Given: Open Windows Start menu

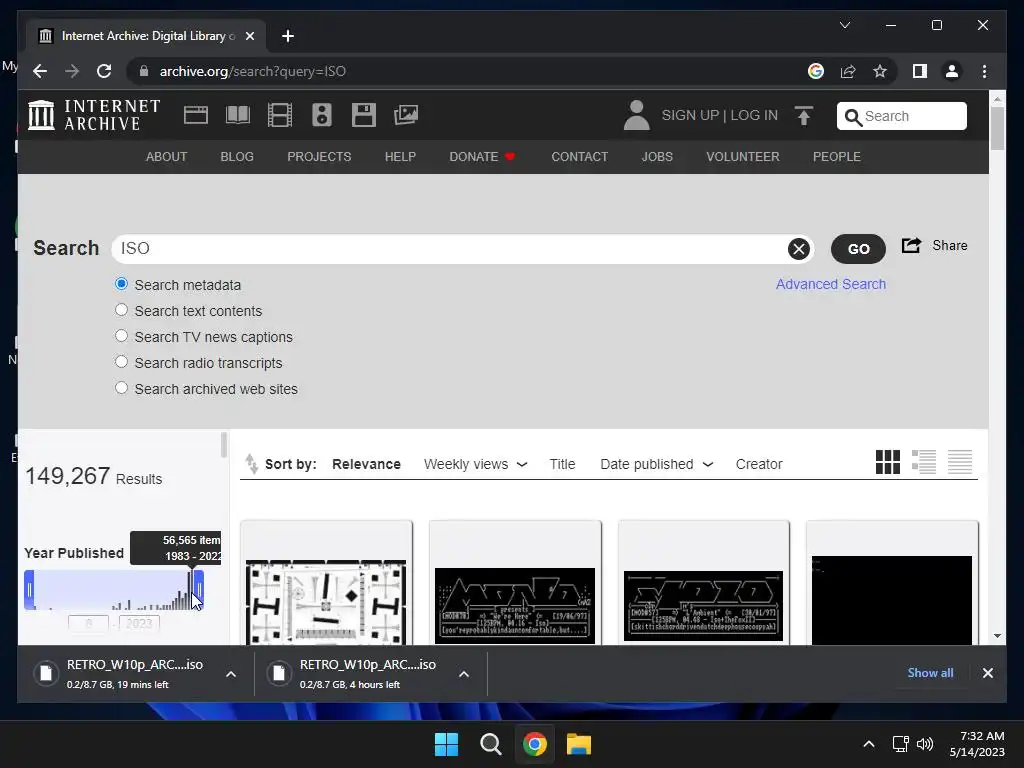Looking at the screenshot, I should [x=447, y=744].
